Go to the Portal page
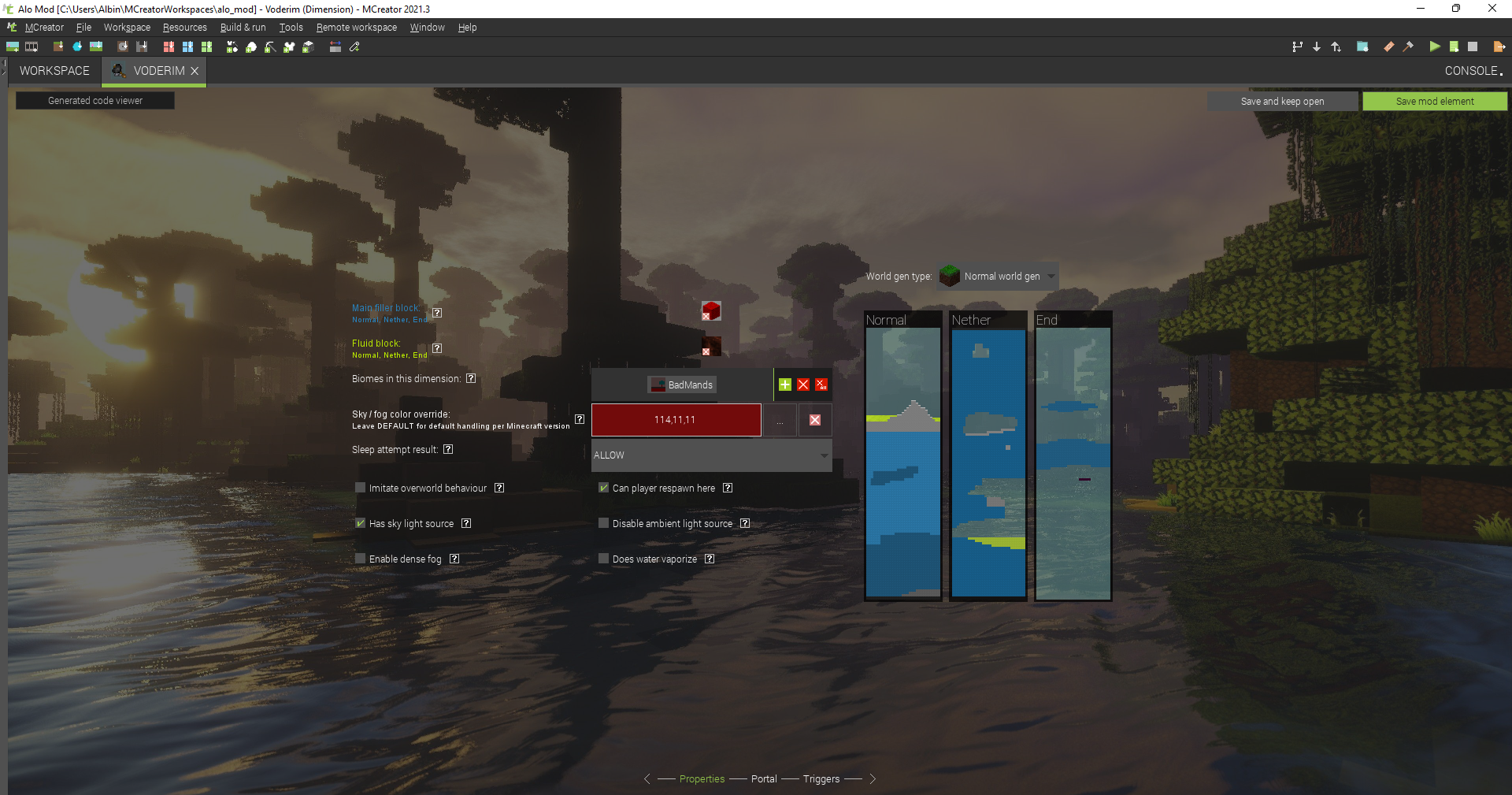Screen dimensions: 1512x795 (x=764, y=778)
